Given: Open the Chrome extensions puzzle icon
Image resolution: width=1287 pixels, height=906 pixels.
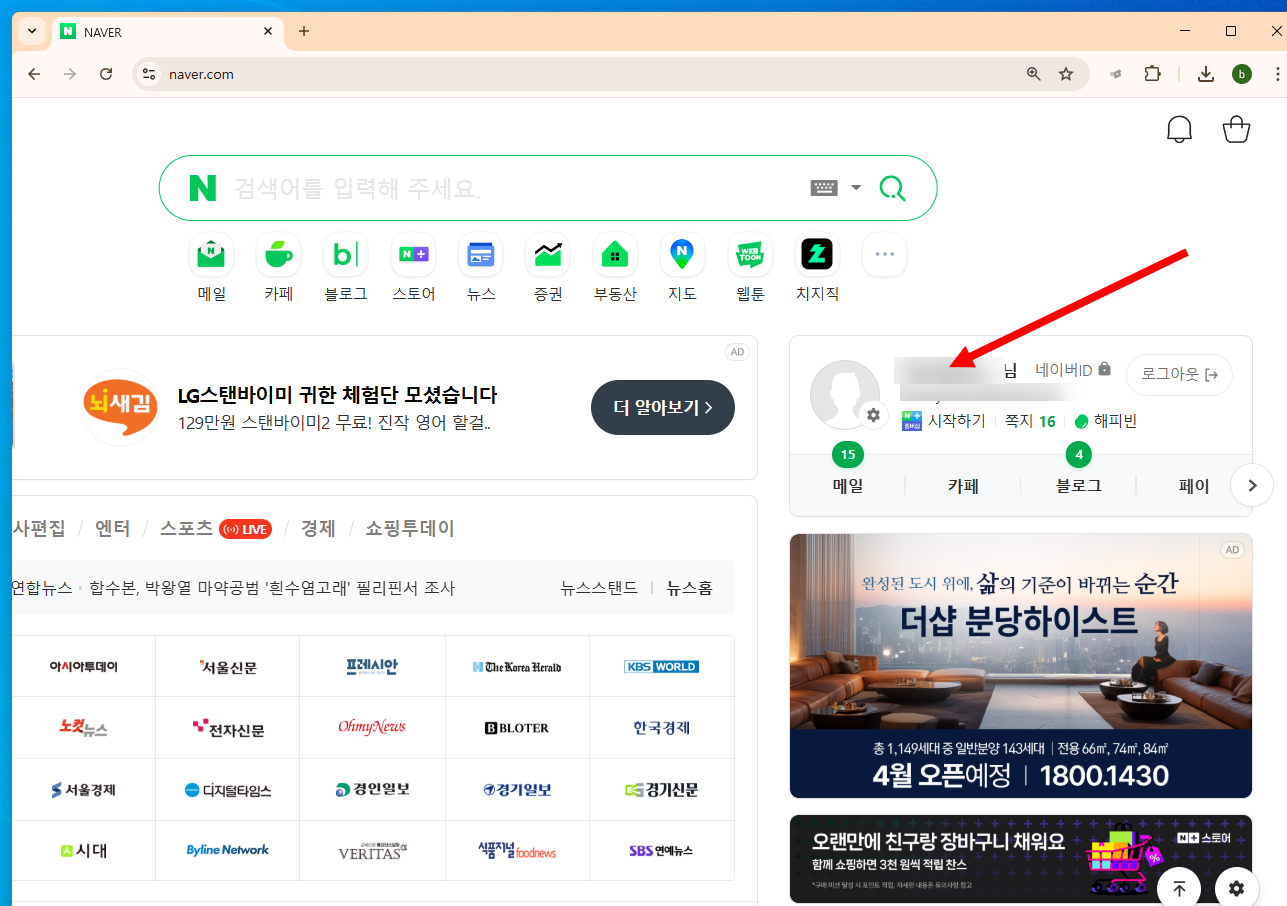Looking at the screenshot, I should pos(1152,74).
